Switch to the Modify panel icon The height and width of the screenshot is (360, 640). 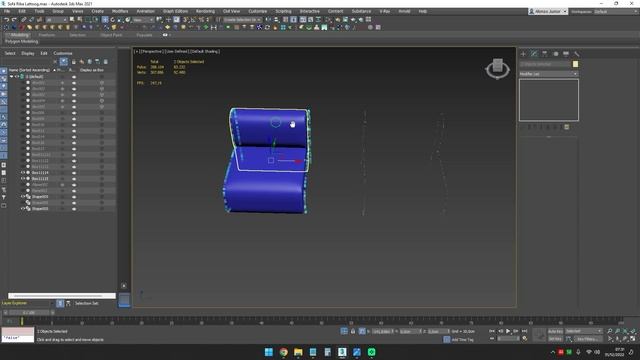pos(534,53)
